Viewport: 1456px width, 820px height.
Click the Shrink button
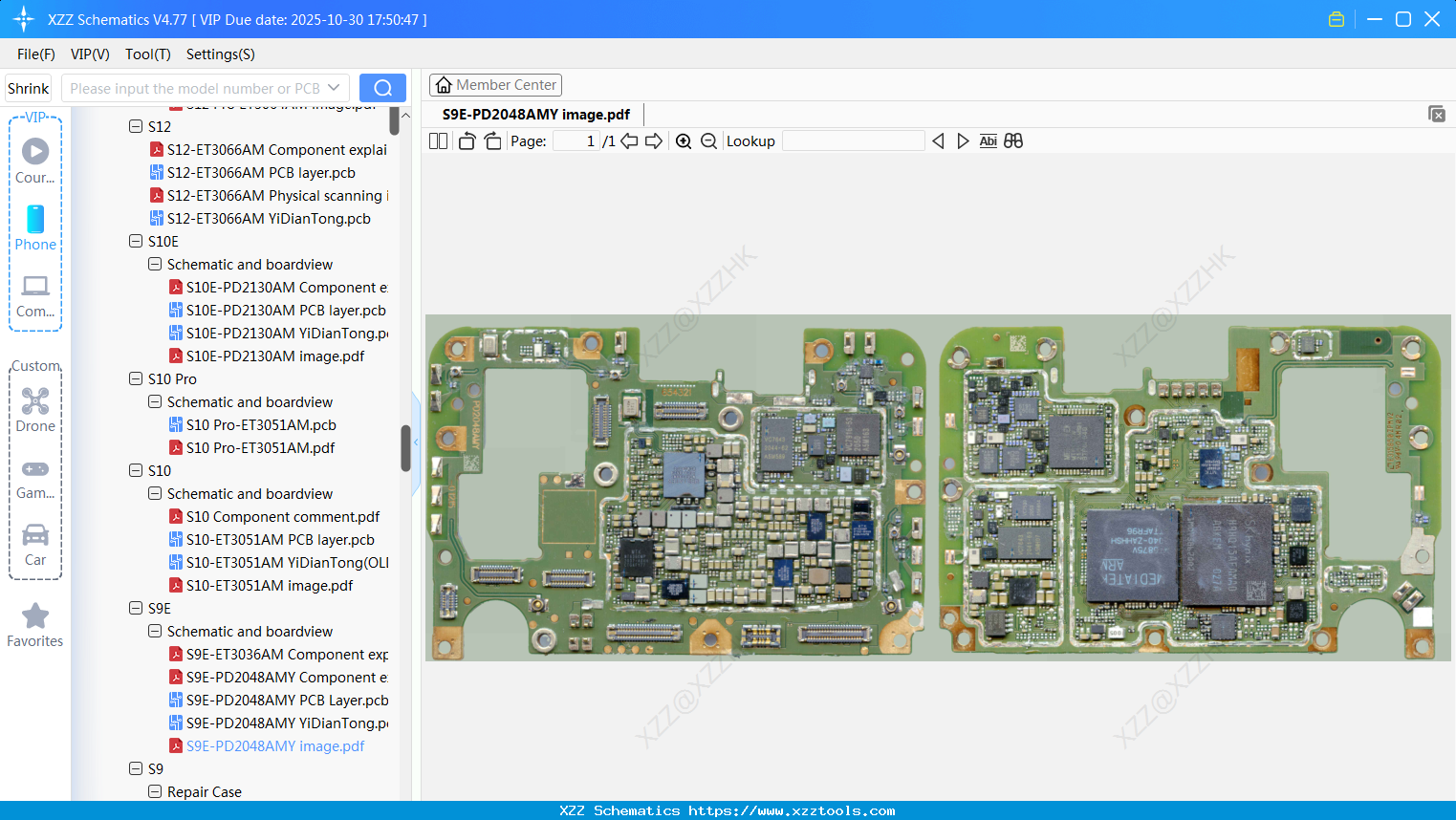tap(28, 88)
